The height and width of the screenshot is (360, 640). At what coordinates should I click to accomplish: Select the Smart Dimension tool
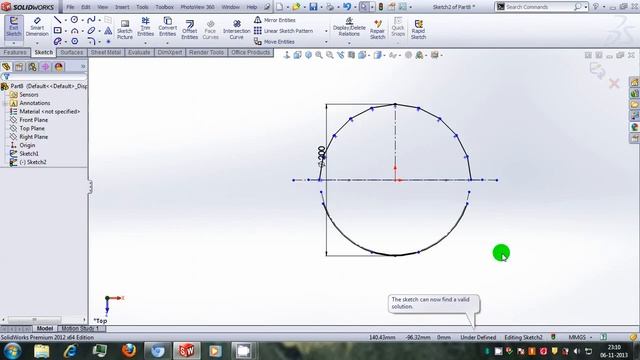(37, 27)
